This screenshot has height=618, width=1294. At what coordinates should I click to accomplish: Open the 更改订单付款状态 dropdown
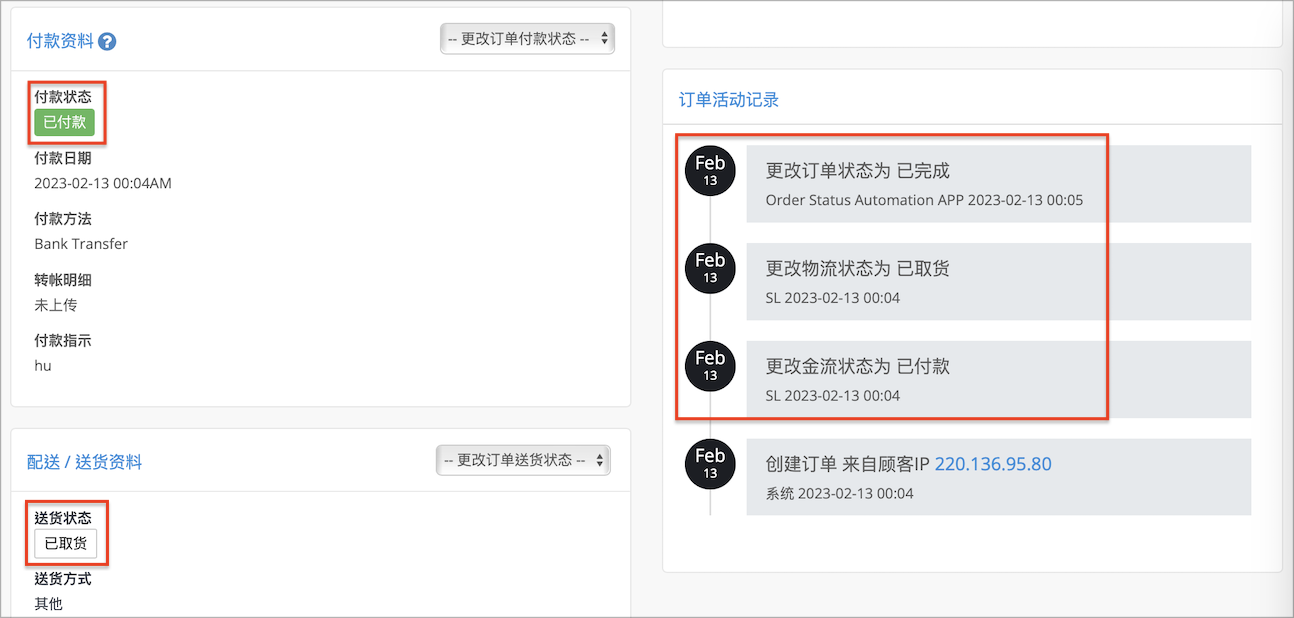tap(527, 39)
